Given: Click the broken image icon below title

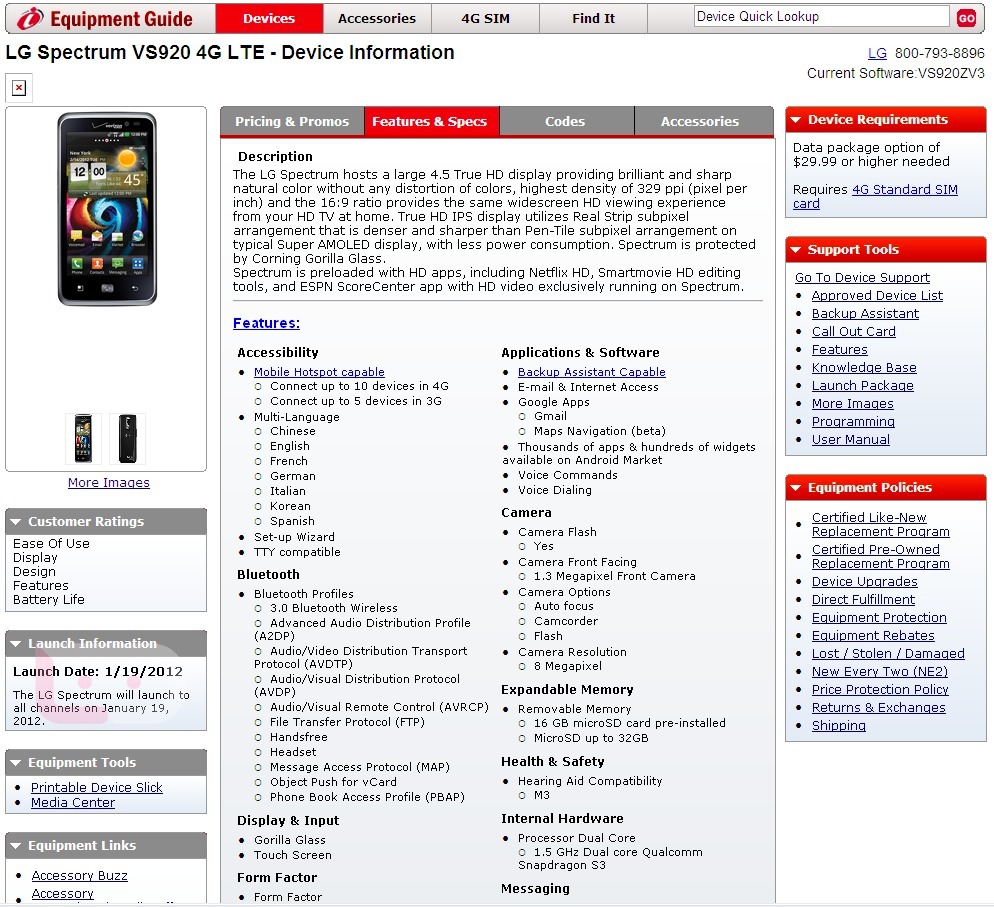Looking at the screenshot, I should (x=19, y=87).
